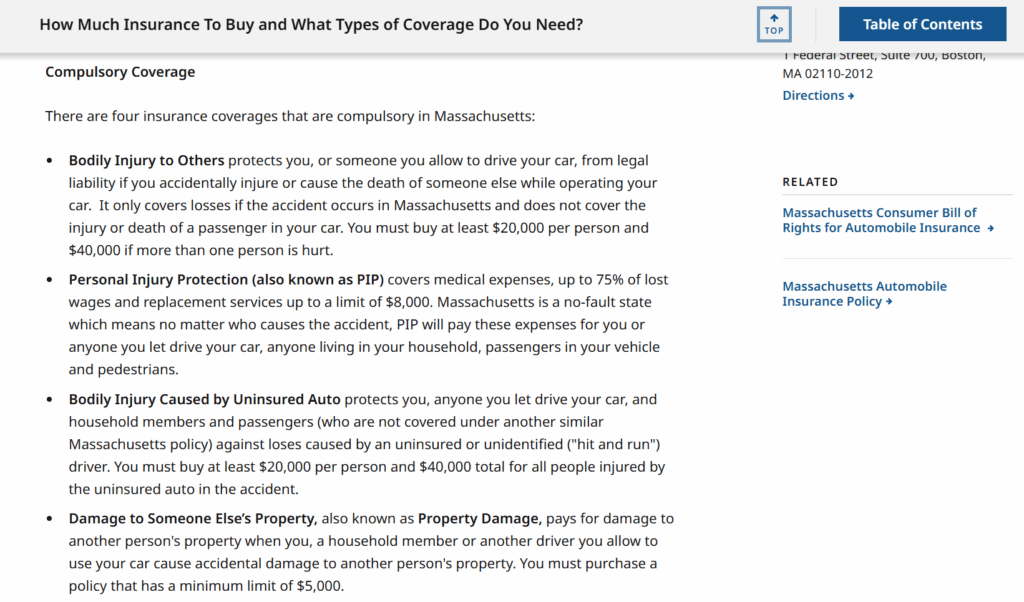Click bold Damage to Someone Else's Property term

pyautogui.click(x=192, y=519)
